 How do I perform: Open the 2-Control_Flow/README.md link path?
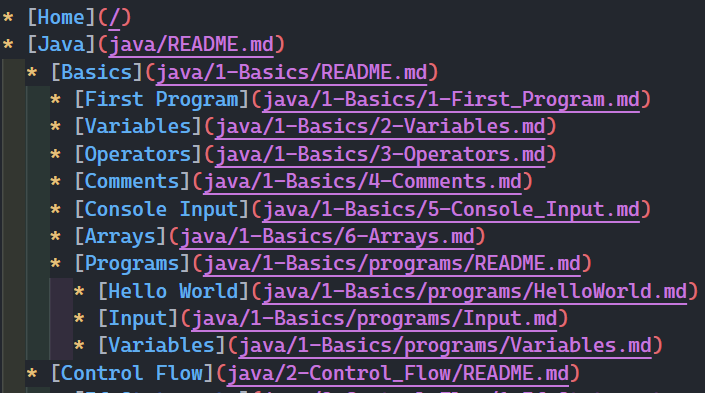coord(398,374)
